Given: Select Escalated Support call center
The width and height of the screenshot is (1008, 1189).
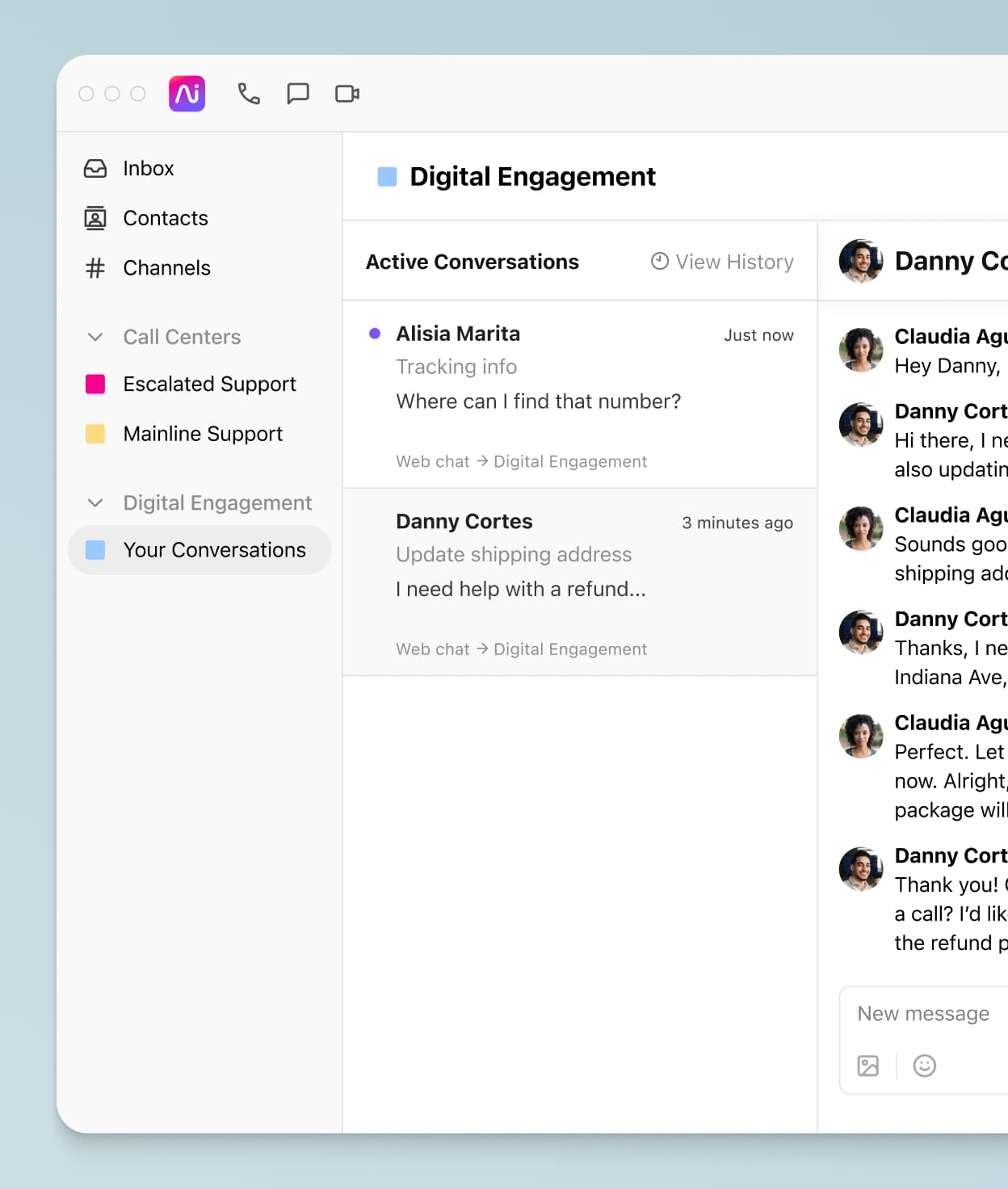Looking at the screenshot, I should click(x=209, y=384).
